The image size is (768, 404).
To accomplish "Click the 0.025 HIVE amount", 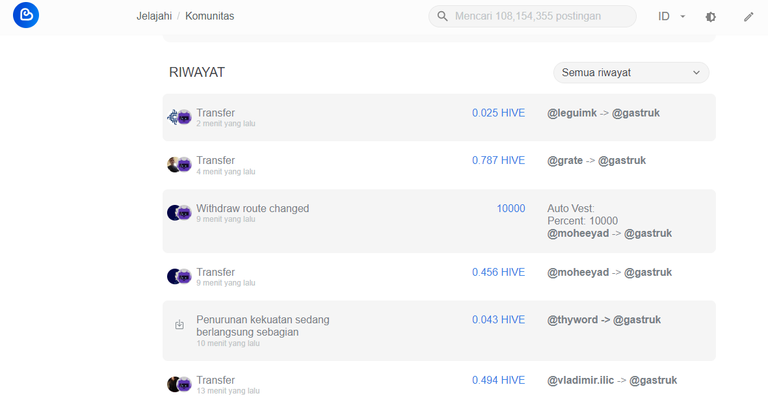I will click(498, 113).
